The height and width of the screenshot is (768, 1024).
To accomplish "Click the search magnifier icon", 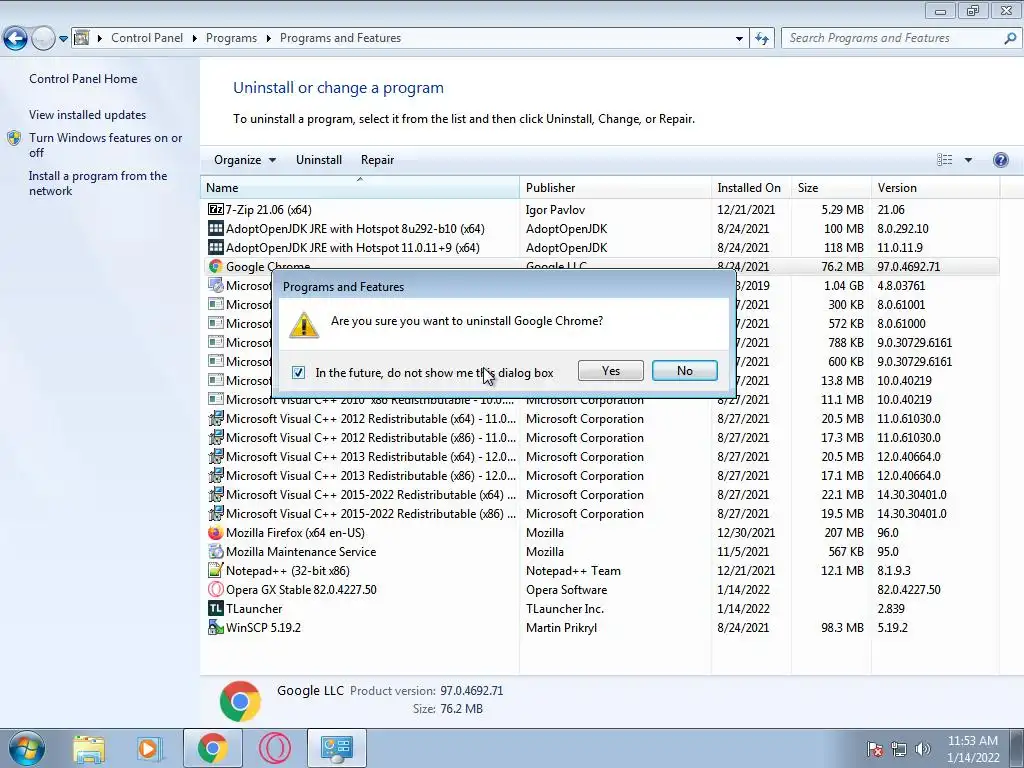I will pos(1010,39).
